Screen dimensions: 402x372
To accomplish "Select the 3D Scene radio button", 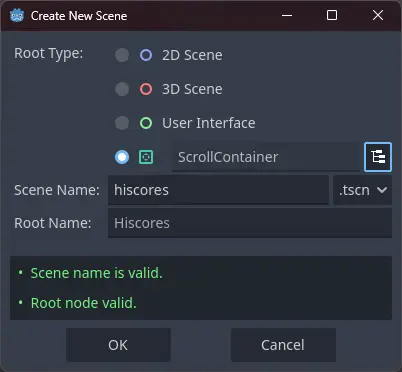I will [x=122, y=89].
